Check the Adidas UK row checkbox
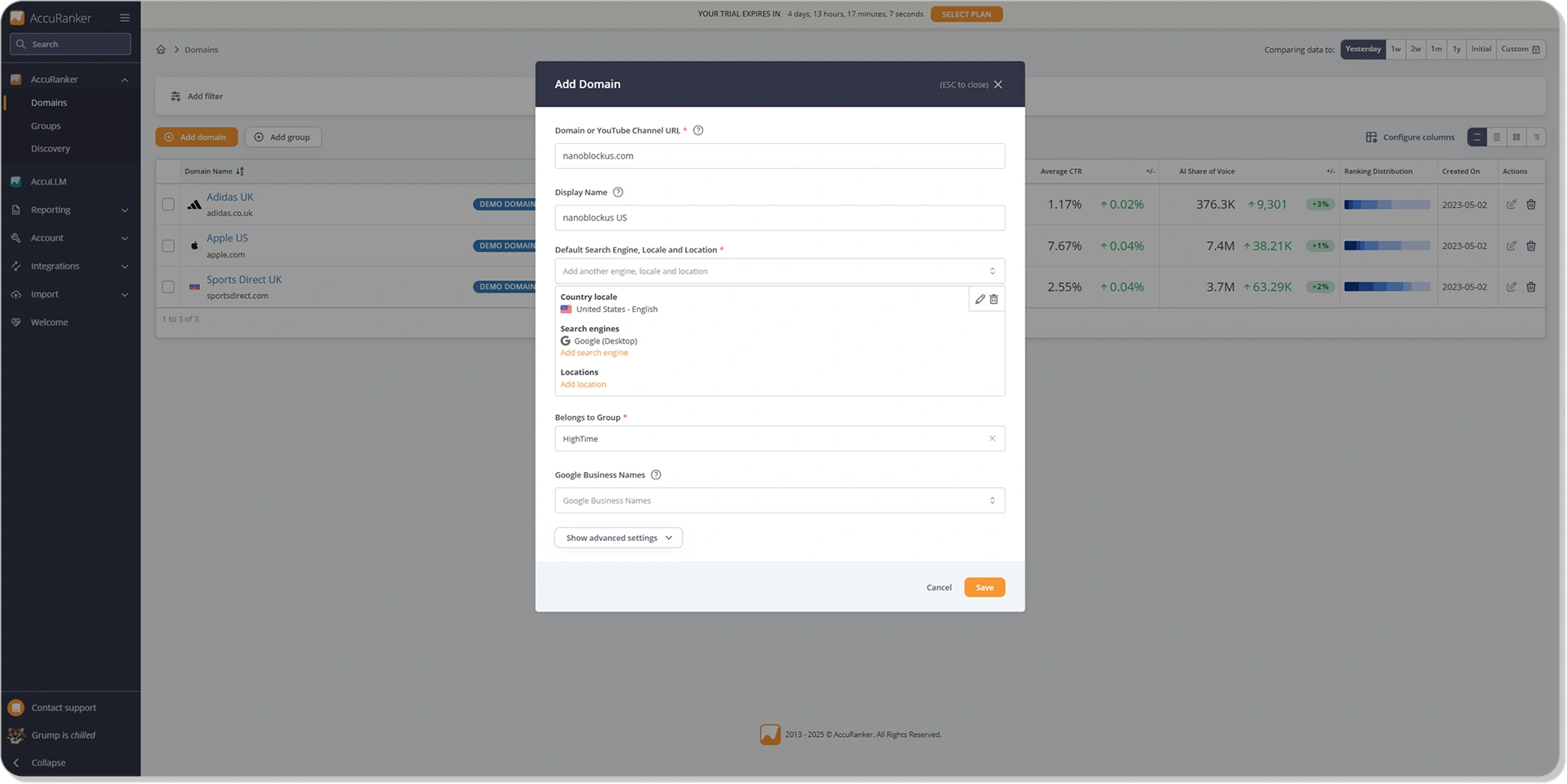Image resolution: width=1567 pixels, height=784 pixels. pyautogui.click(x=168, y=205)
